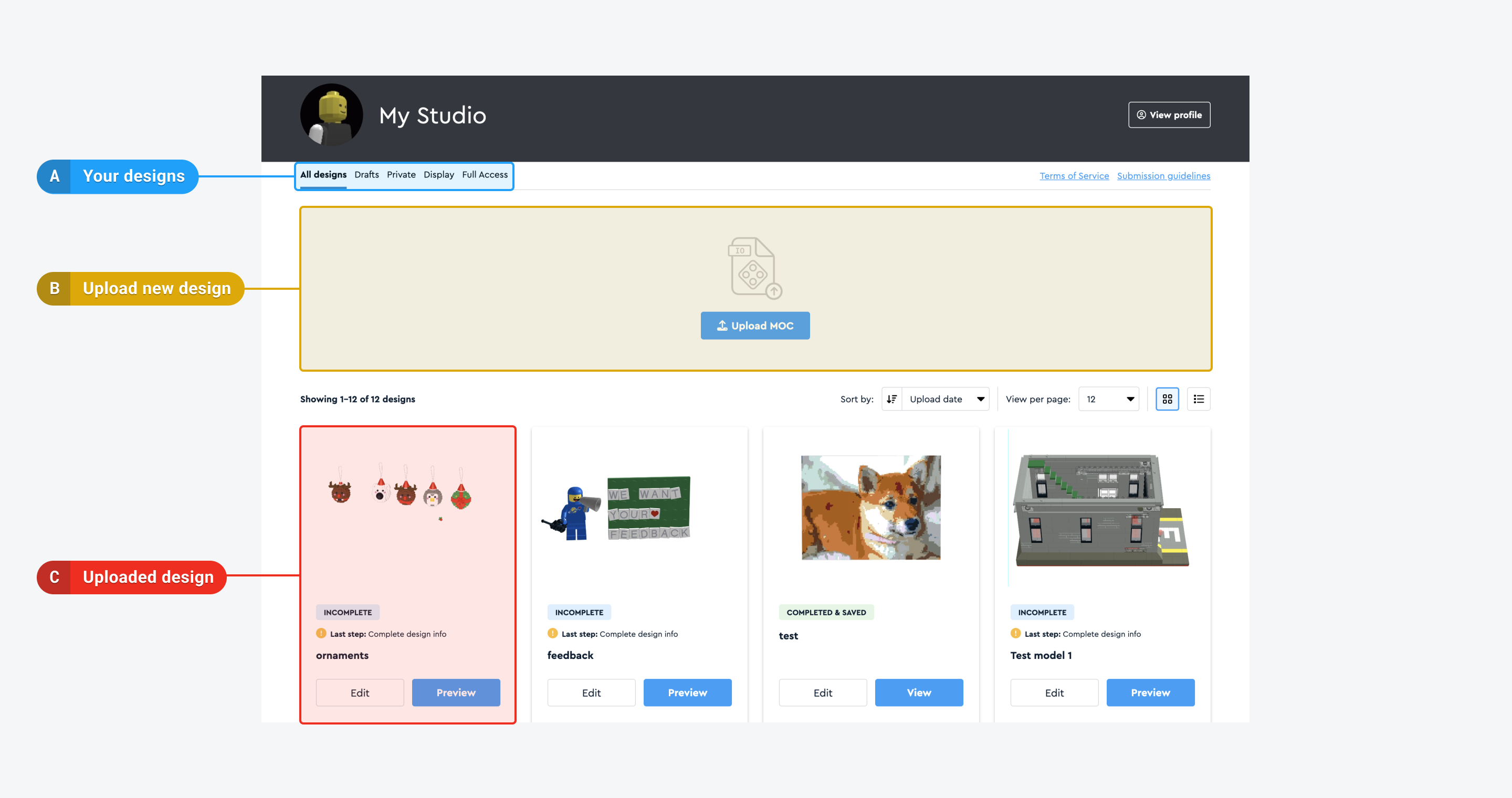Click the INCOMPLETE badge on ornaments

point(348,613)
